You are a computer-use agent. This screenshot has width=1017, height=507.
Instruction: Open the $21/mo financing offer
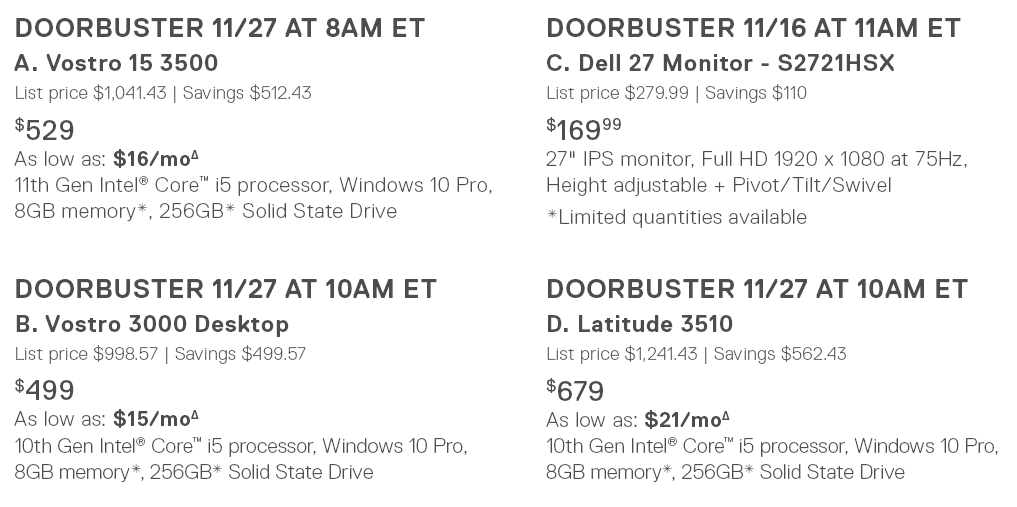(x=686, y=419)
